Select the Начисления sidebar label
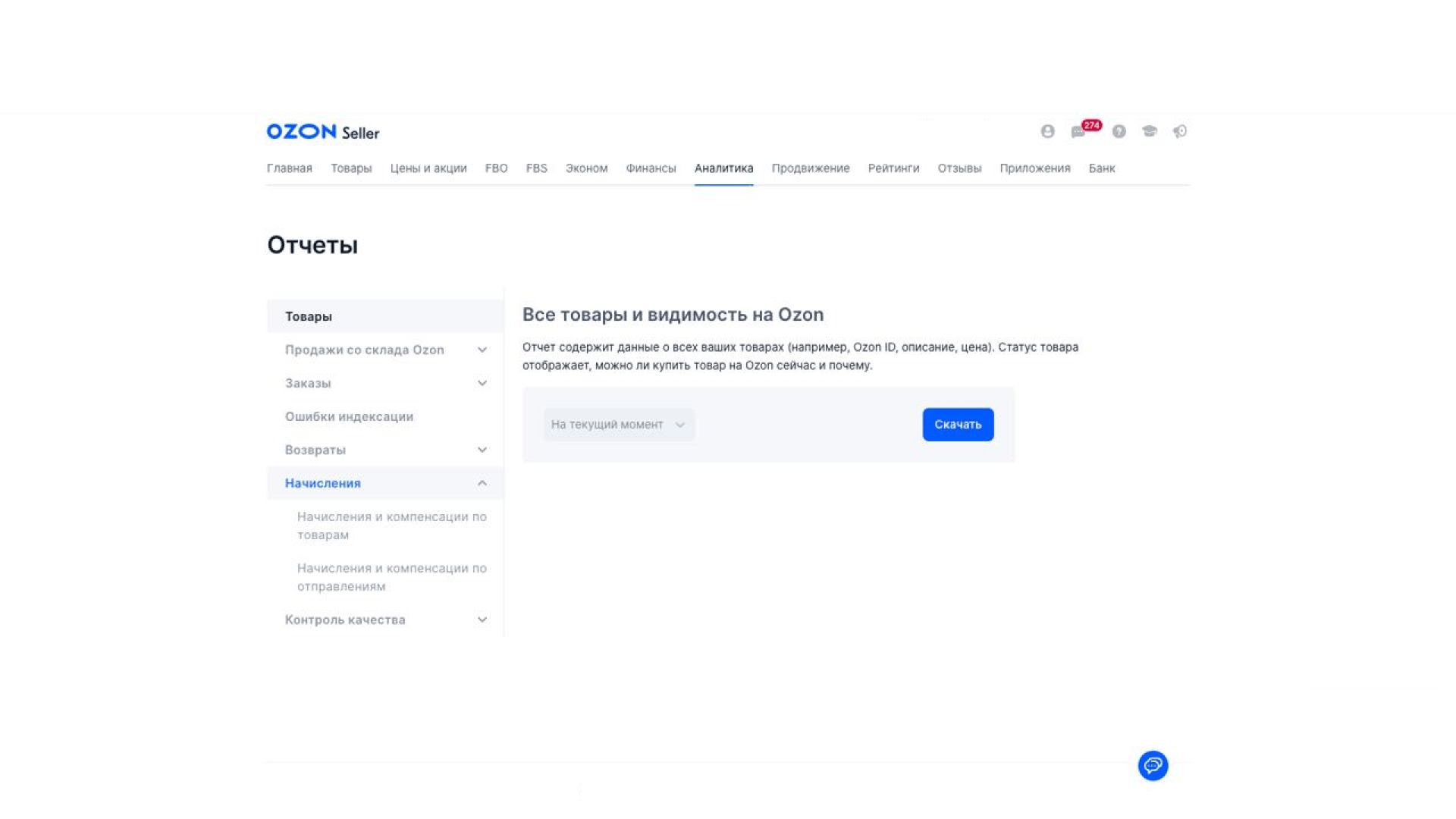Screen dimensions: 1456x819 click(323, 483)
